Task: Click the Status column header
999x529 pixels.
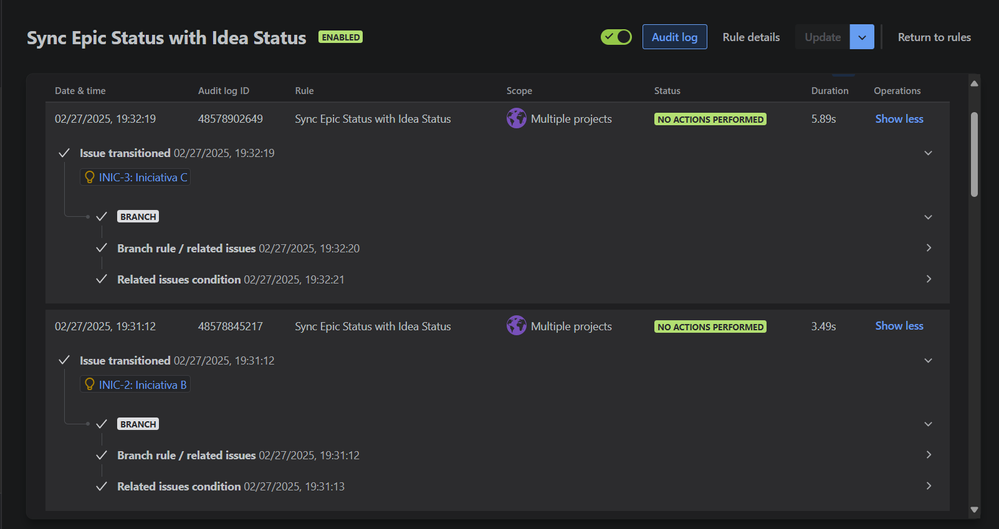Action: pos(667,91)
